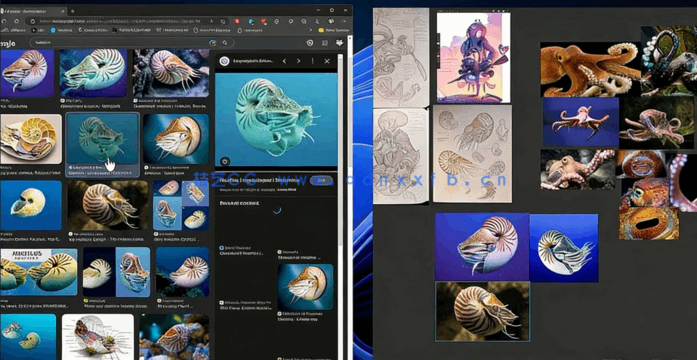Viewport: 697px width, 360px height.
Task: Open nautilus among coral reef bottom result
Action: 174,337
